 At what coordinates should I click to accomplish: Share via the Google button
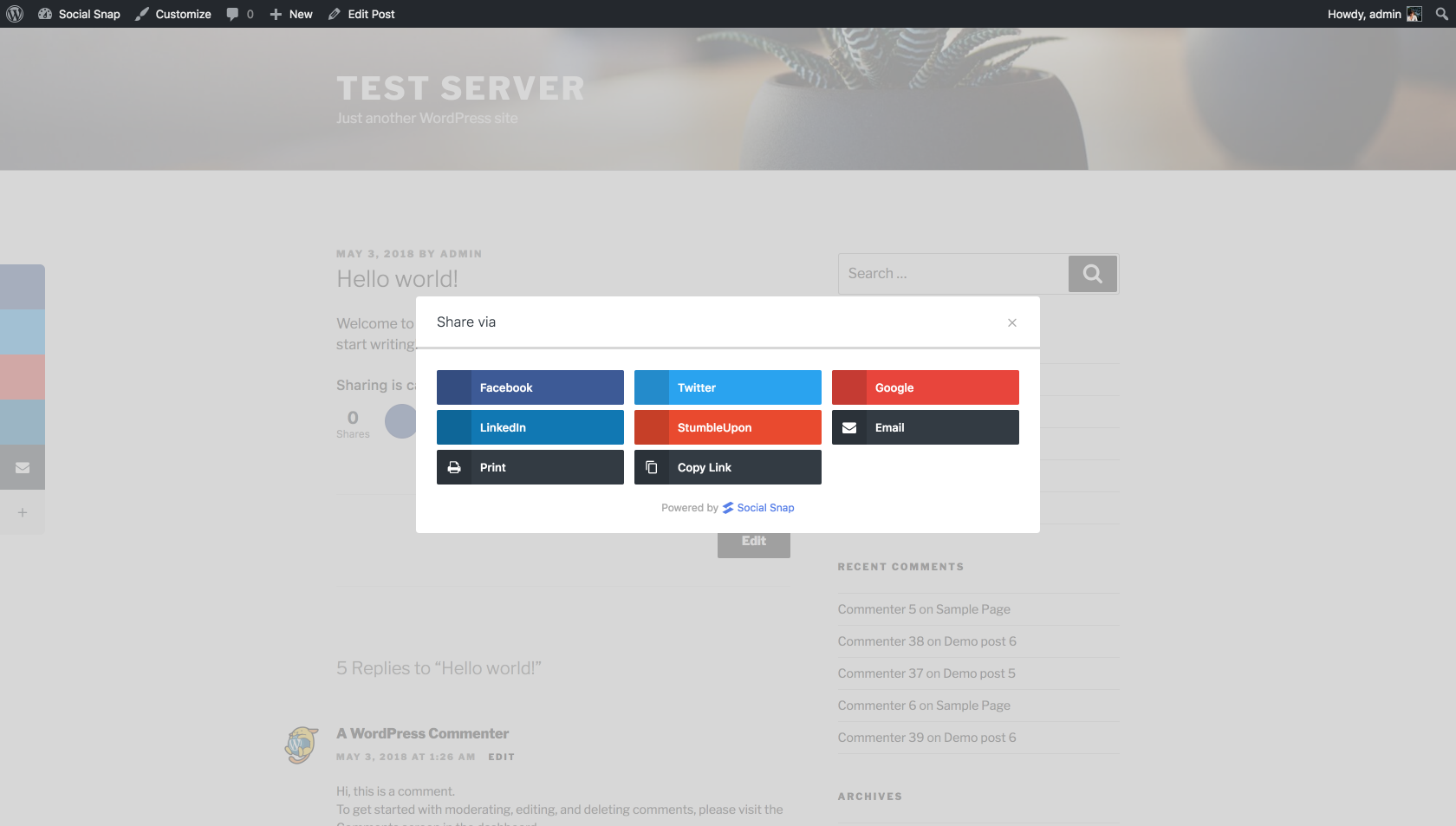(x=926, y=387)
